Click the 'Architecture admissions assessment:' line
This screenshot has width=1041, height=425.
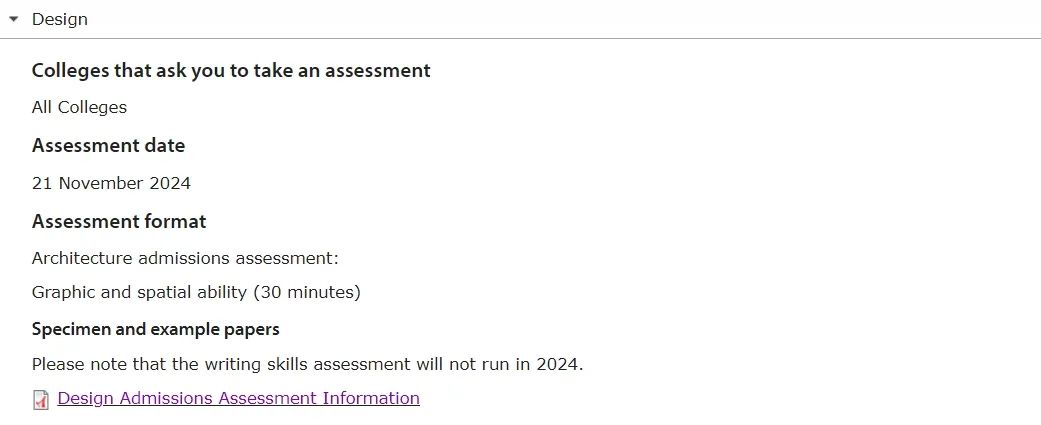pos(185,258)
